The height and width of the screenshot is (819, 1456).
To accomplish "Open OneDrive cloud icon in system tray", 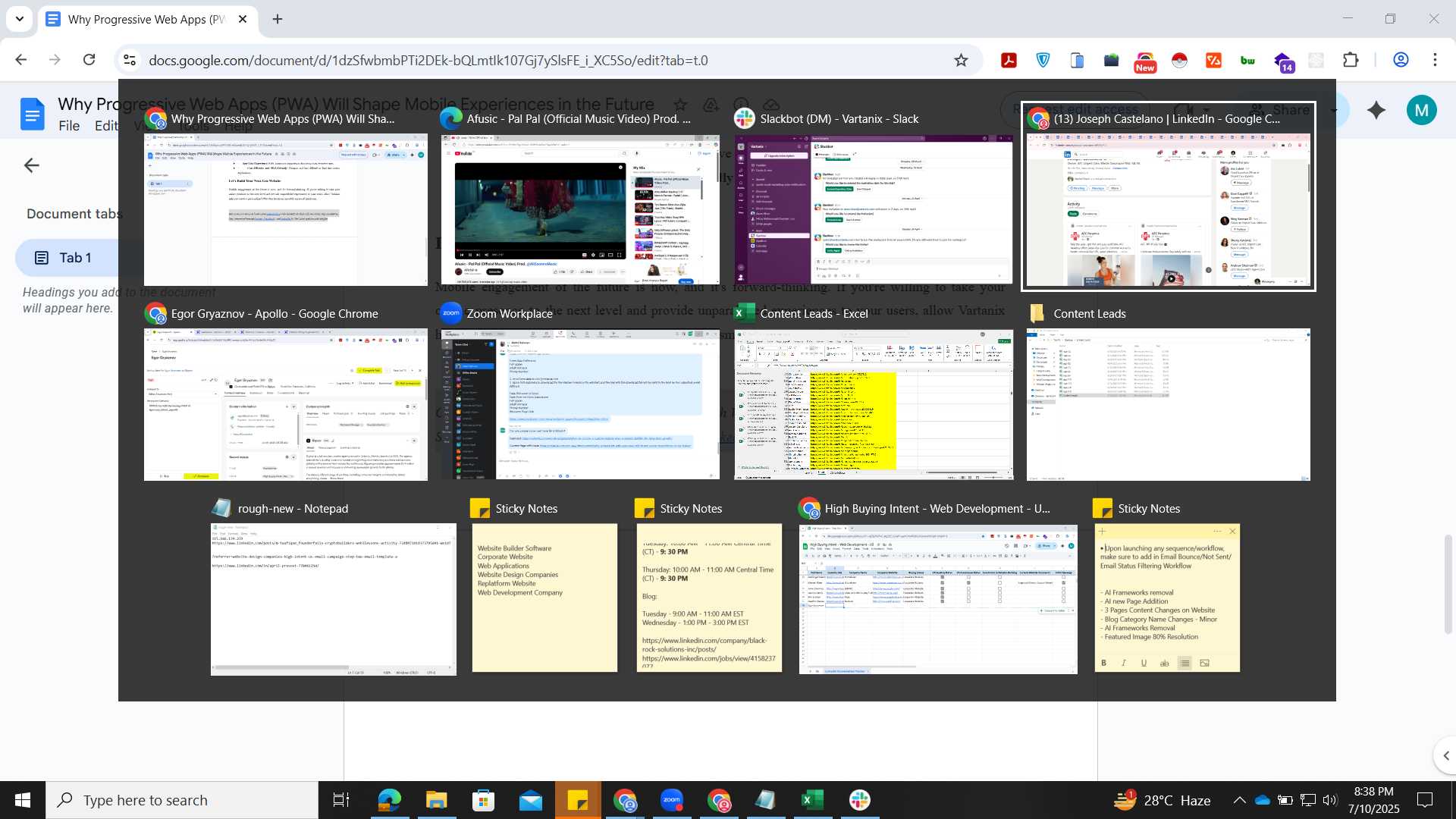I will point(1263,800).
